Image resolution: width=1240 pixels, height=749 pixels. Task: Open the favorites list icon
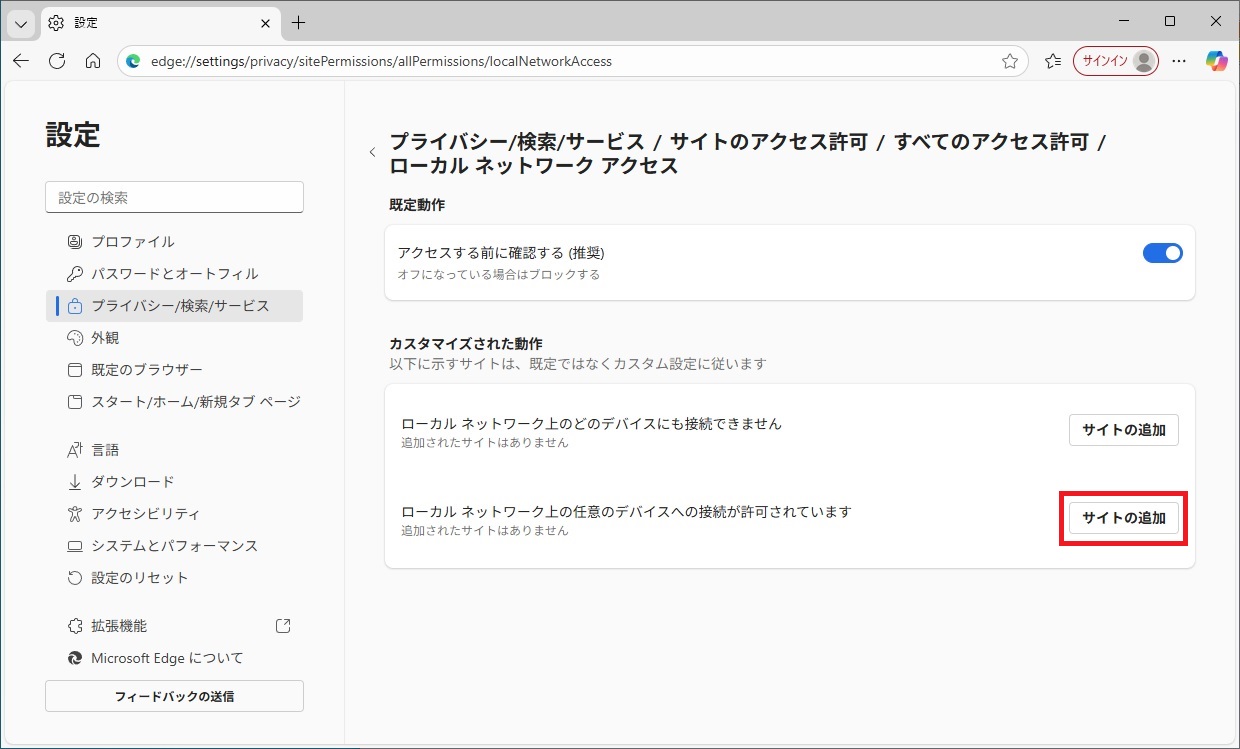coord(1052,61)
